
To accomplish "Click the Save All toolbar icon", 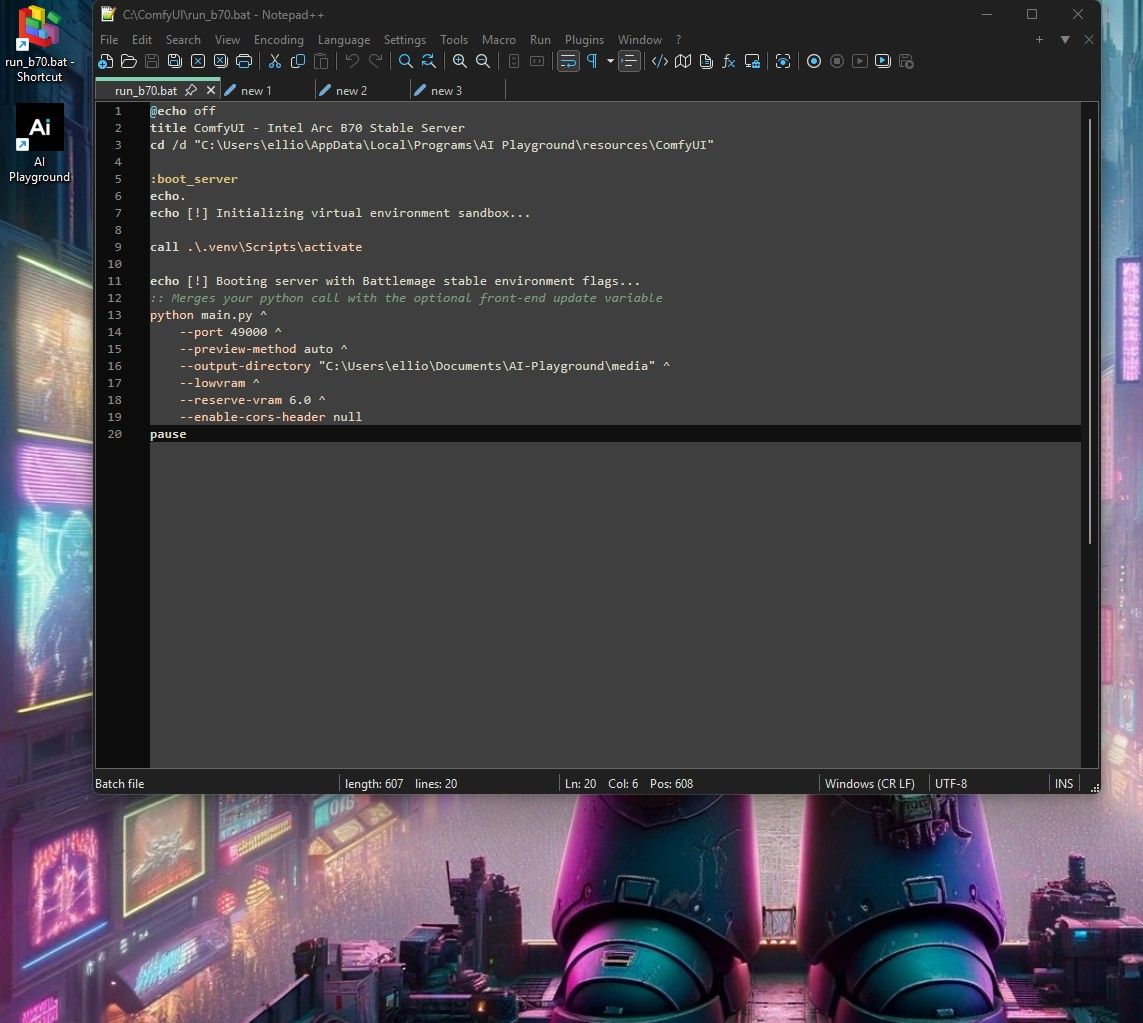I will pos(175,61).
